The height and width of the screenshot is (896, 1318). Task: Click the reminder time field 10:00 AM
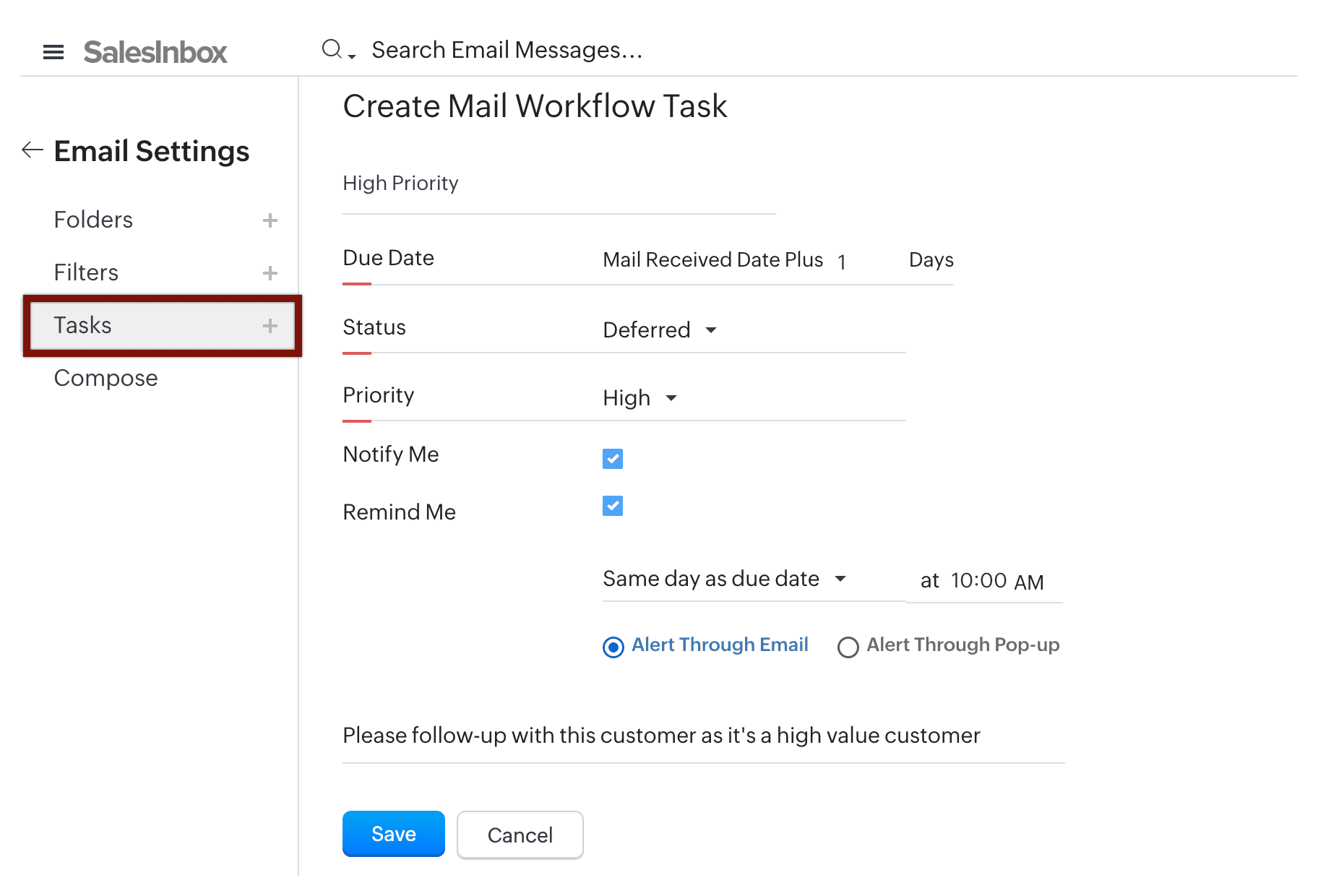(x=996, y=581)
